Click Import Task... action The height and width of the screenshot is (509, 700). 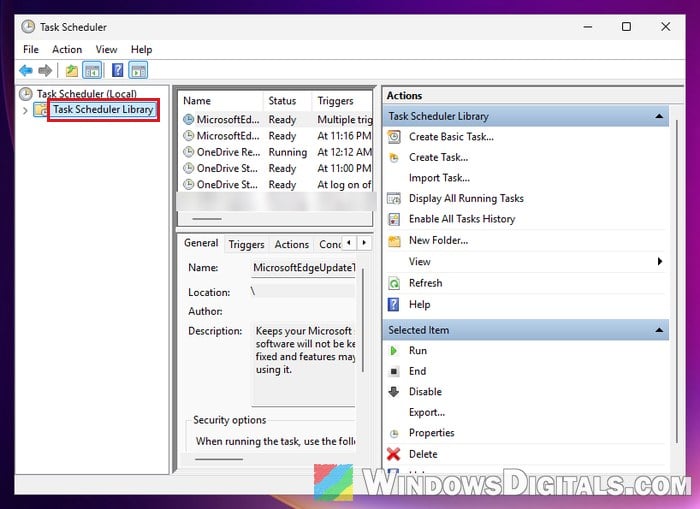[x=439, y=178]
